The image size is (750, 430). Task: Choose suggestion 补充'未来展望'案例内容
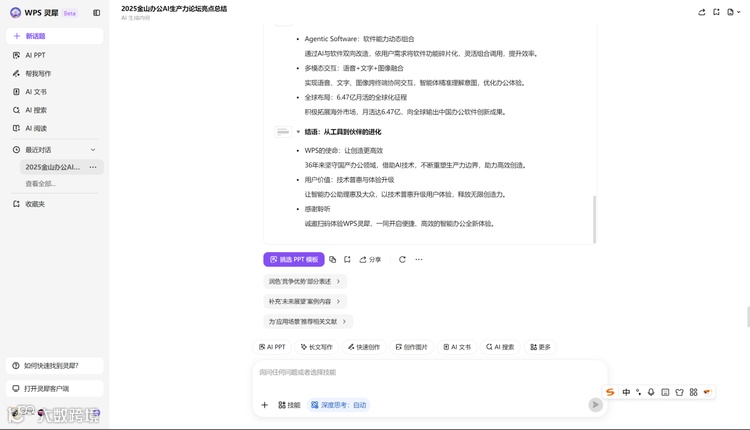(305, 301)
